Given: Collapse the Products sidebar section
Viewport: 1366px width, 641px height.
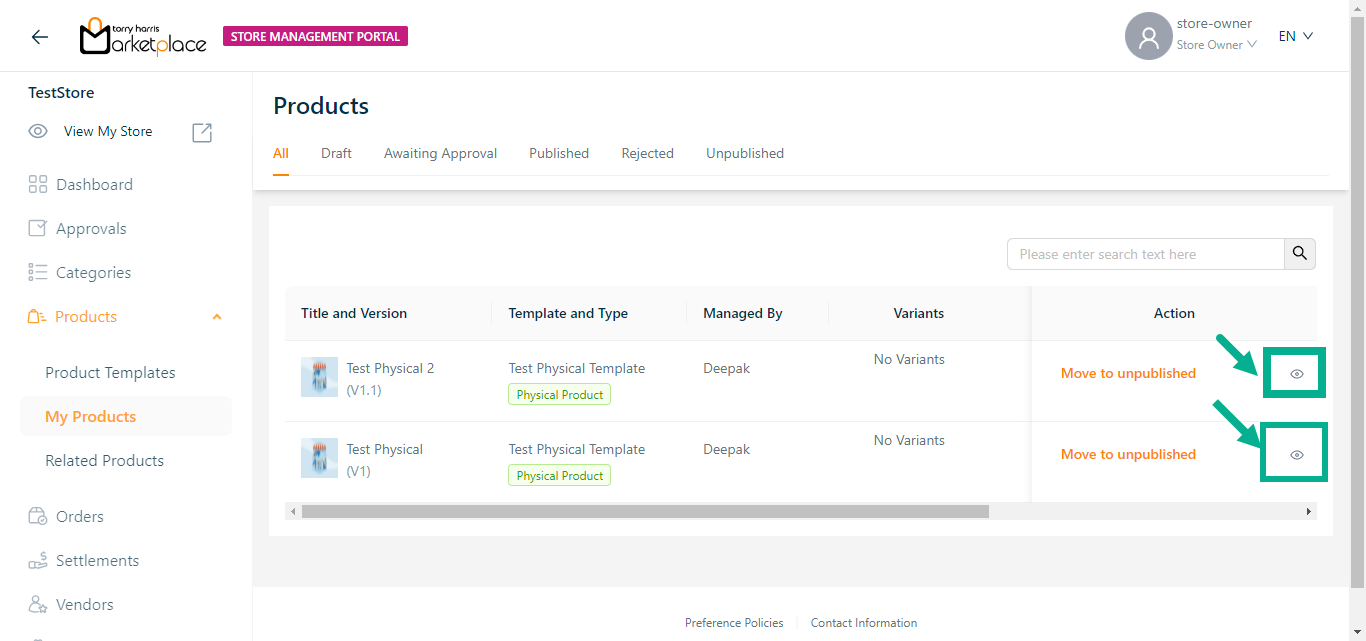Looking at the screenshot, I should point(217,317).
